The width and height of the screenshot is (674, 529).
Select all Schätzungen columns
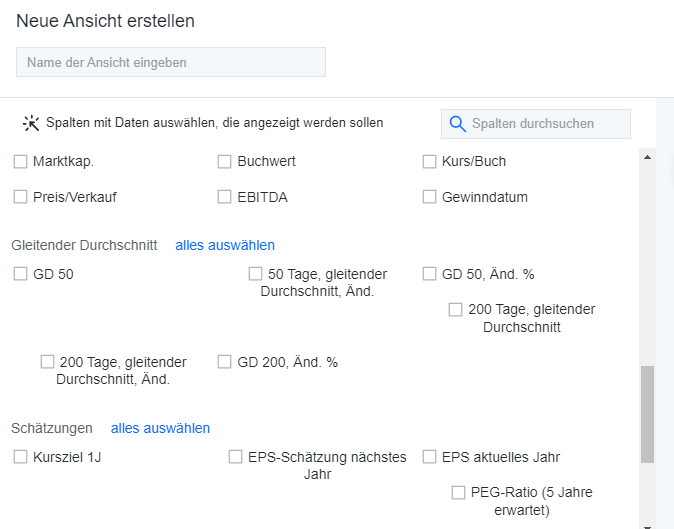tap(160, 428)
